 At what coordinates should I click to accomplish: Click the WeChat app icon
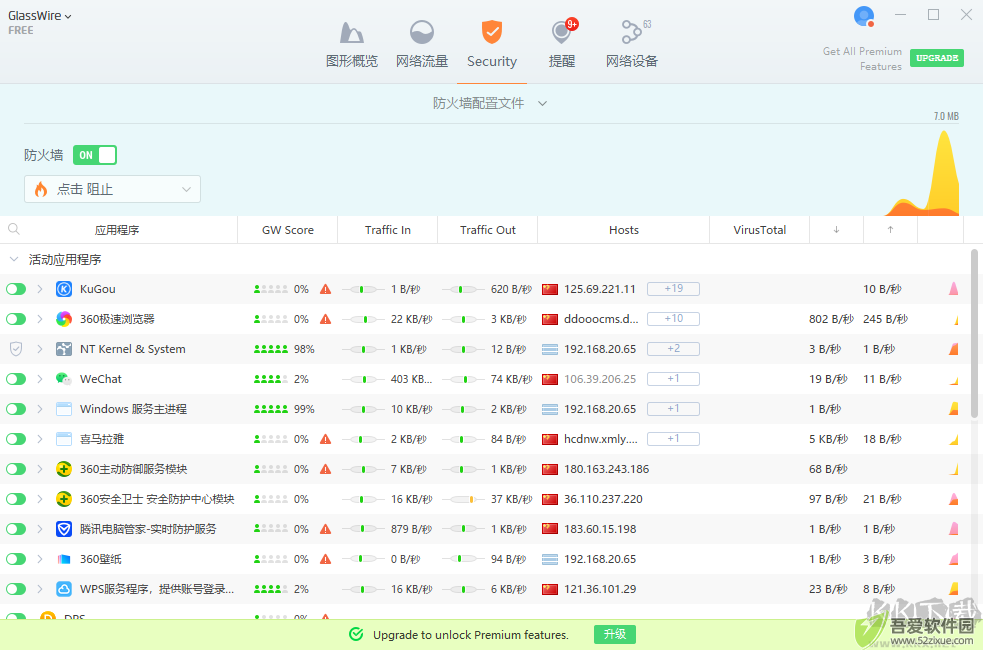point(64,379)
